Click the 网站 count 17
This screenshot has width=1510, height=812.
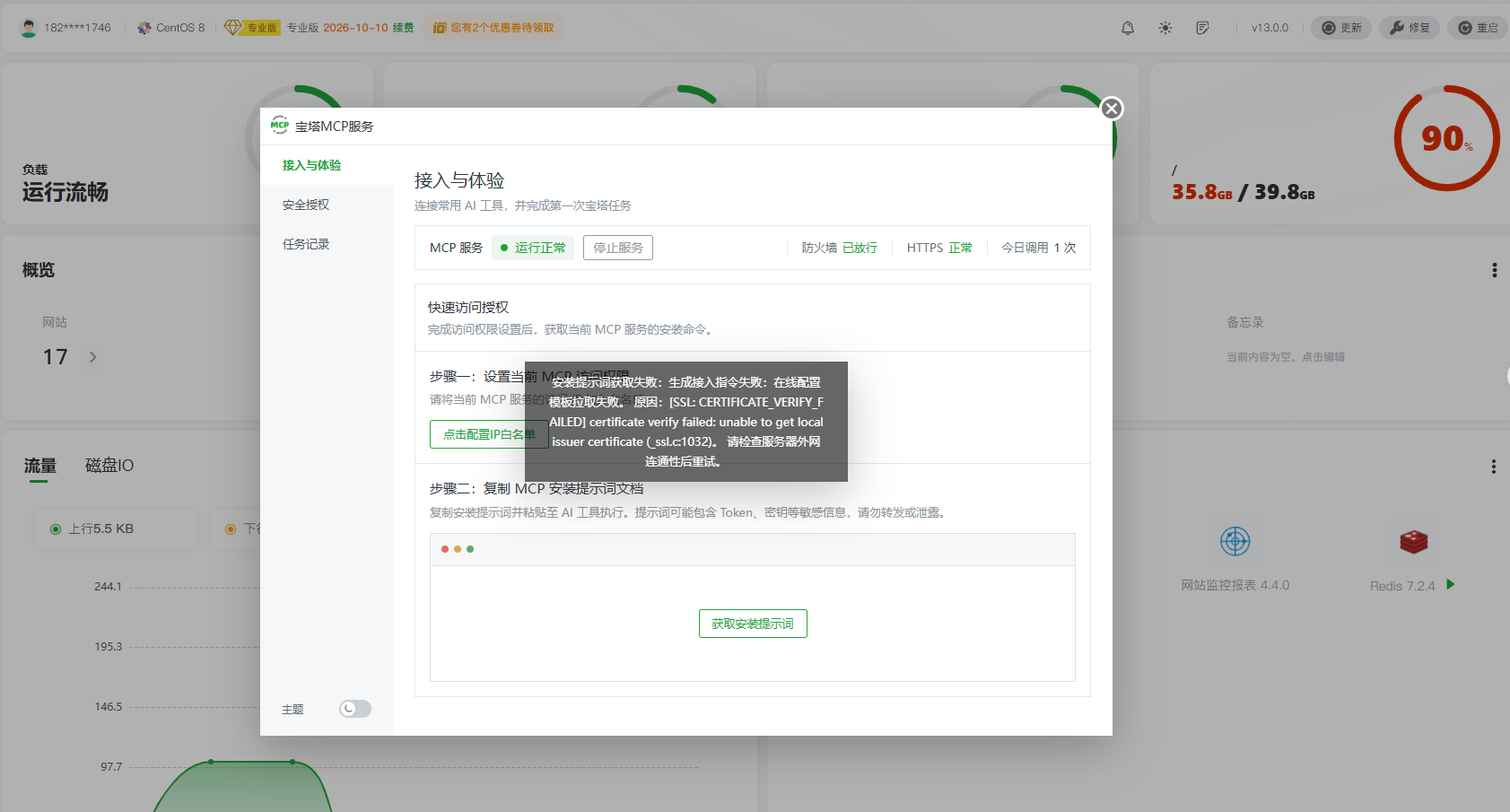point(56,357)
